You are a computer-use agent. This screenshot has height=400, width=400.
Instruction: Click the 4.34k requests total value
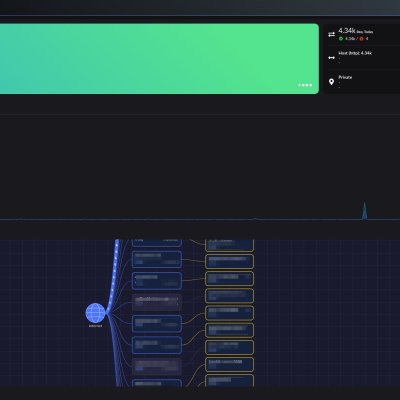tap(347, 31)
